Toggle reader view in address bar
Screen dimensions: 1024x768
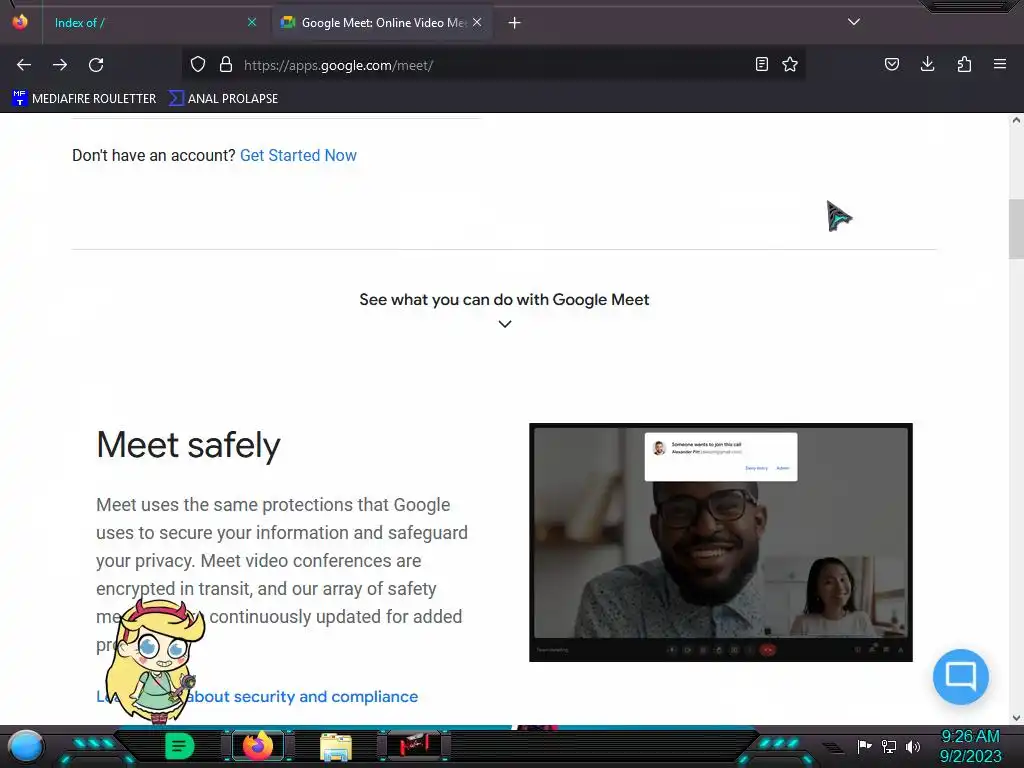tap(761, 64)
